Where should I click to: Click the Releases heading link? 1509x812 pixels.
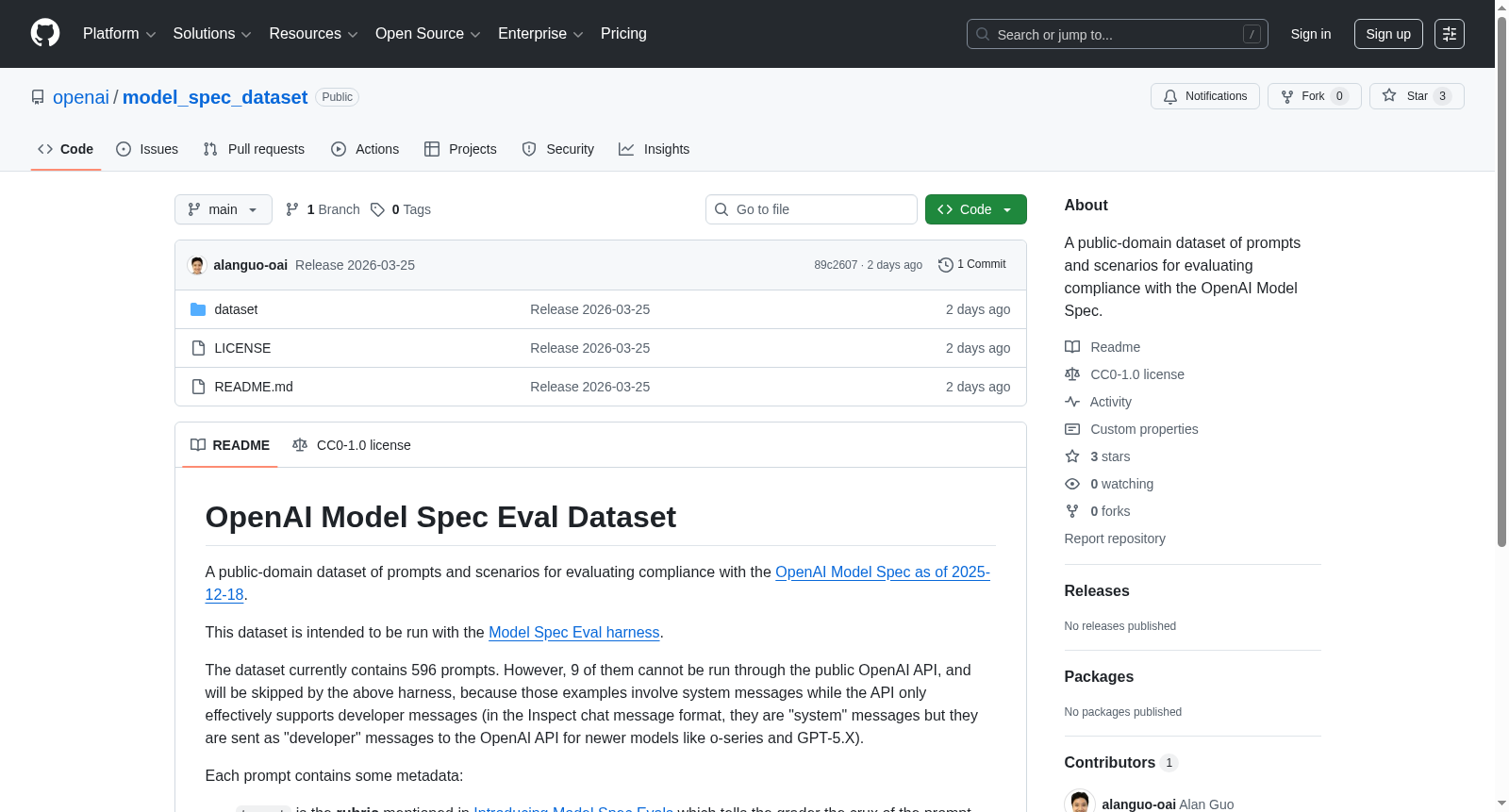tap(1097, 590)
